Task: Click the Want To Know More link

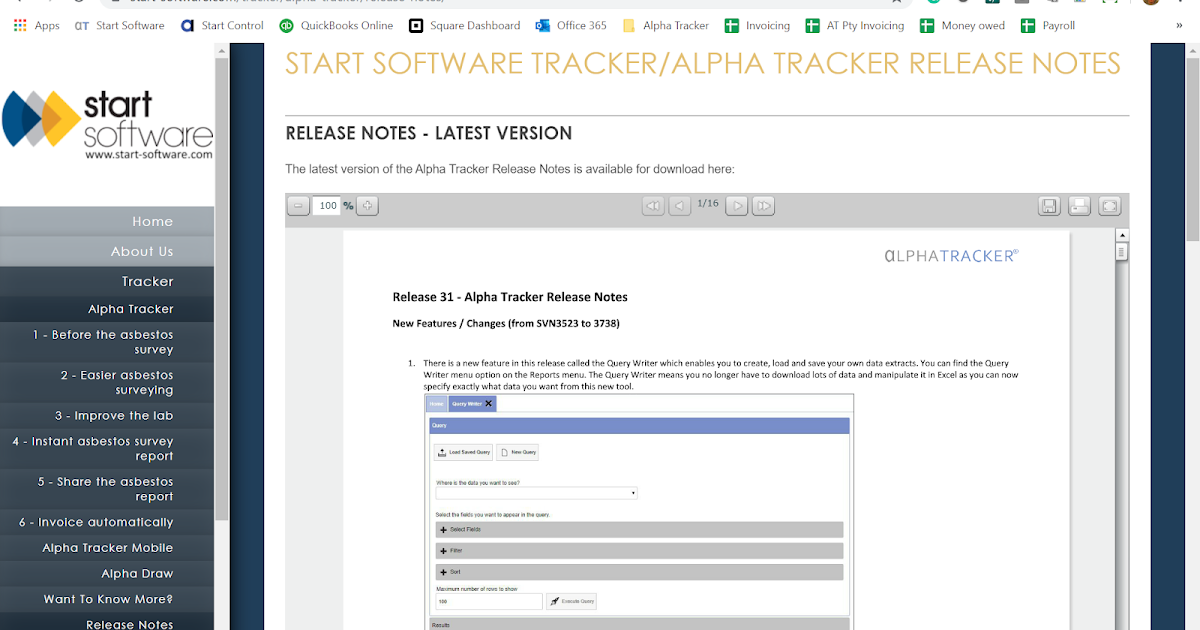Action: tap(107, 598)
